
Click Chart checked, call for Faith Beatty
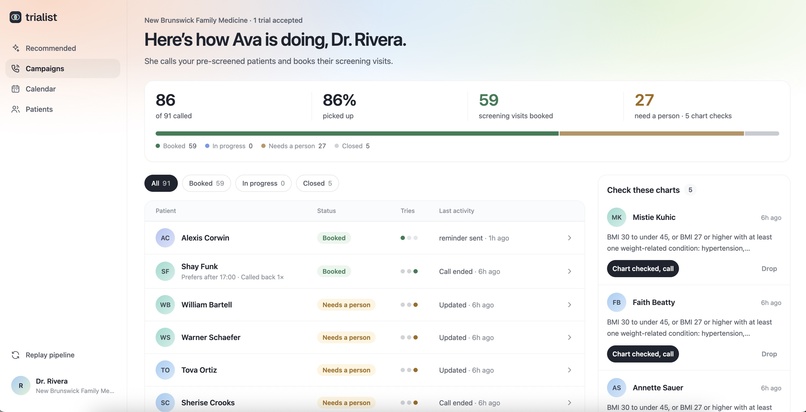coord(643,354)
